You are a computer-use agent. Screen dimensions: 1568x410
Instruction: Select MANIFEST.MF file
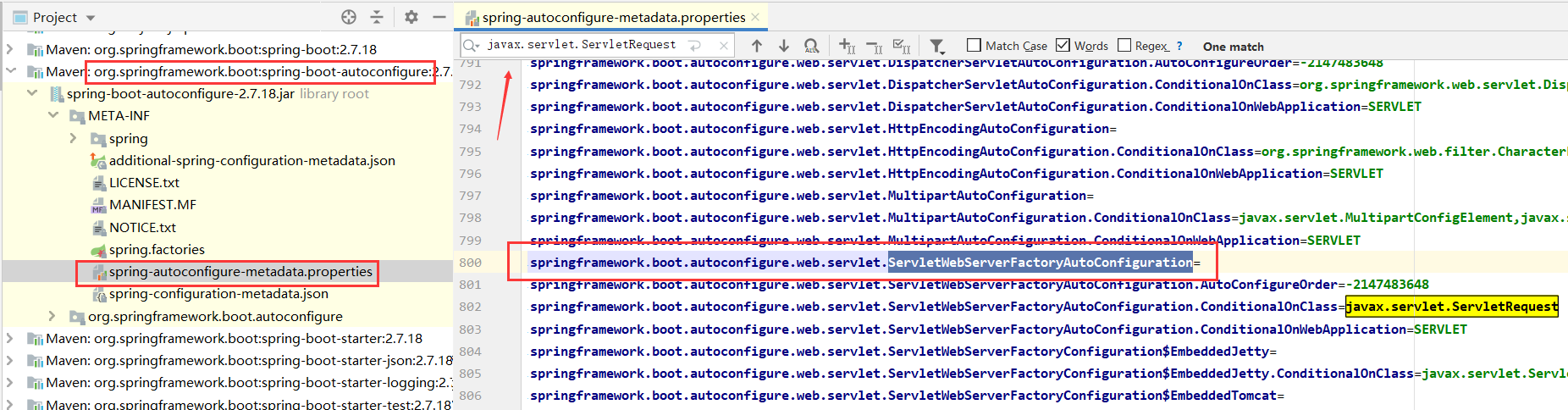152,204
